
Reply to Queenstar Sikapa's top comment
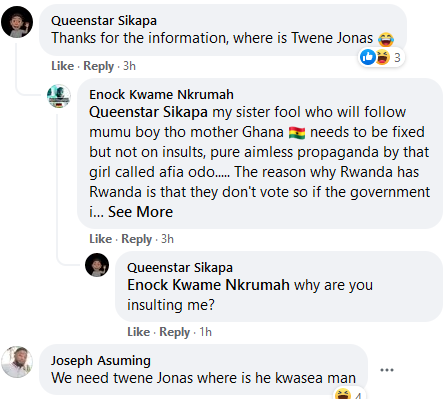point(99,66)
